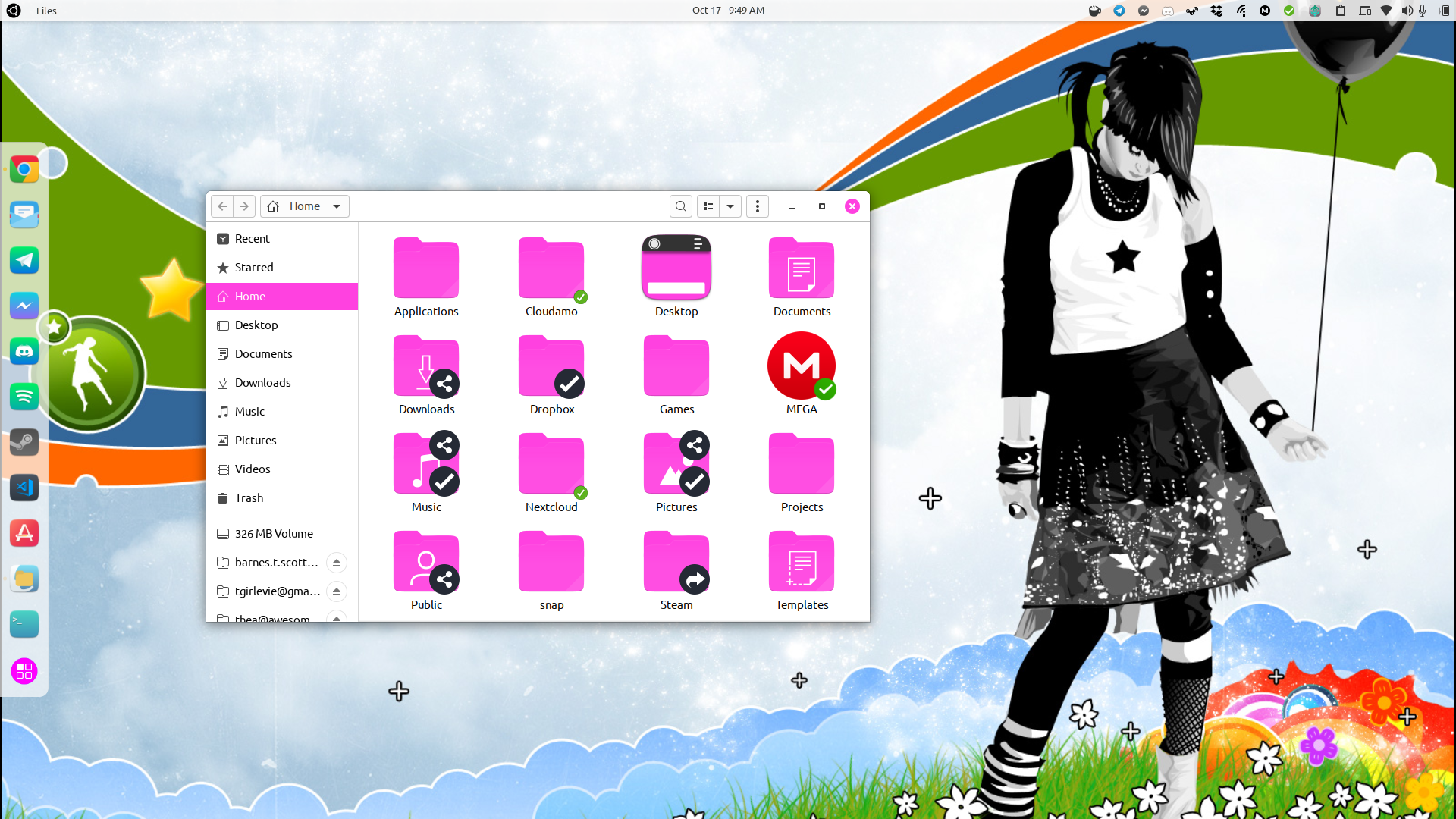The image size is (1456, 819).
Task: Select Downloads in the sidebar
Action: 282,383
